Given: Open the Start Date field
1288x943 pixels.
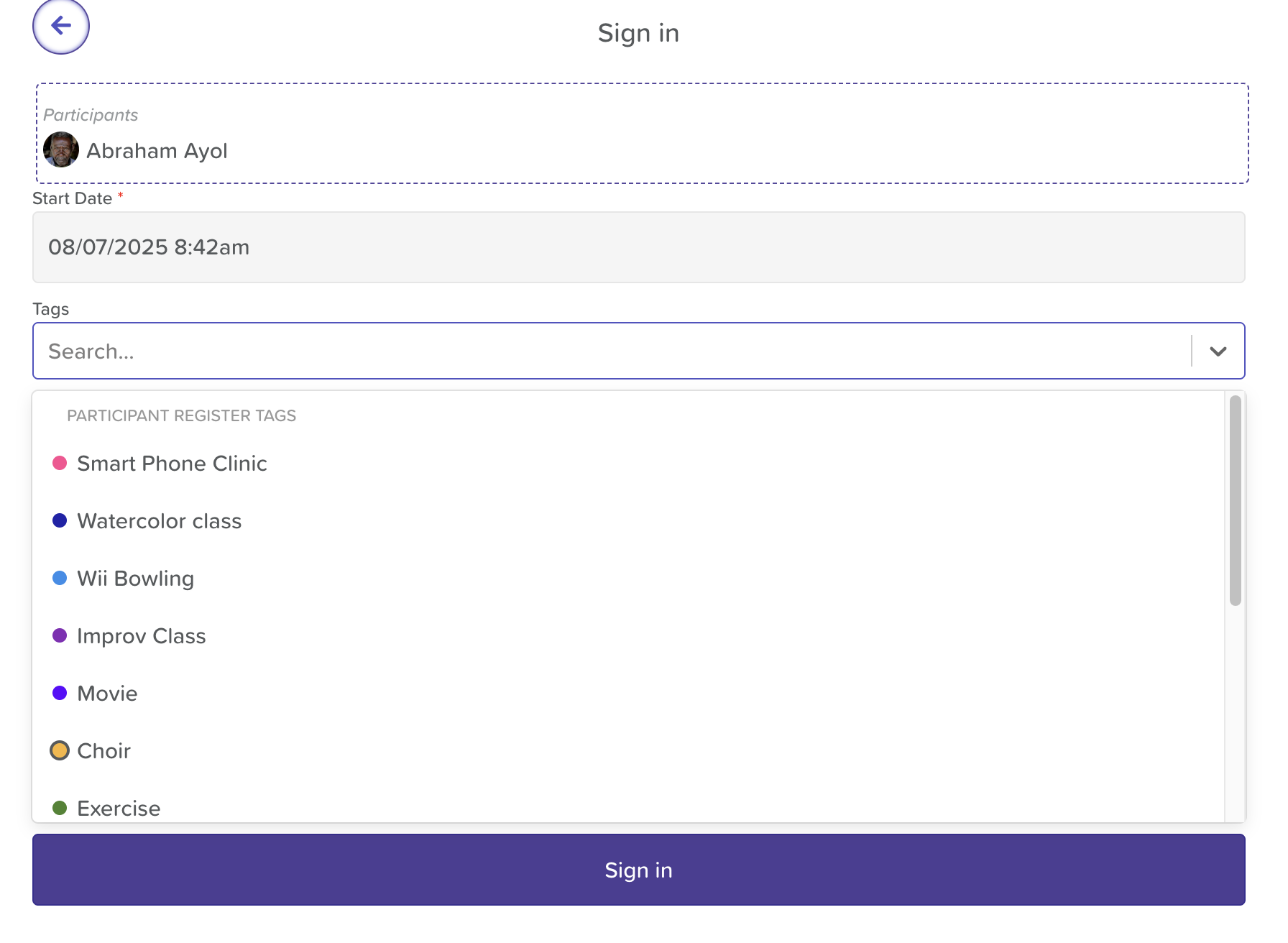Looking at the screenshot, I should pos(638,247).
